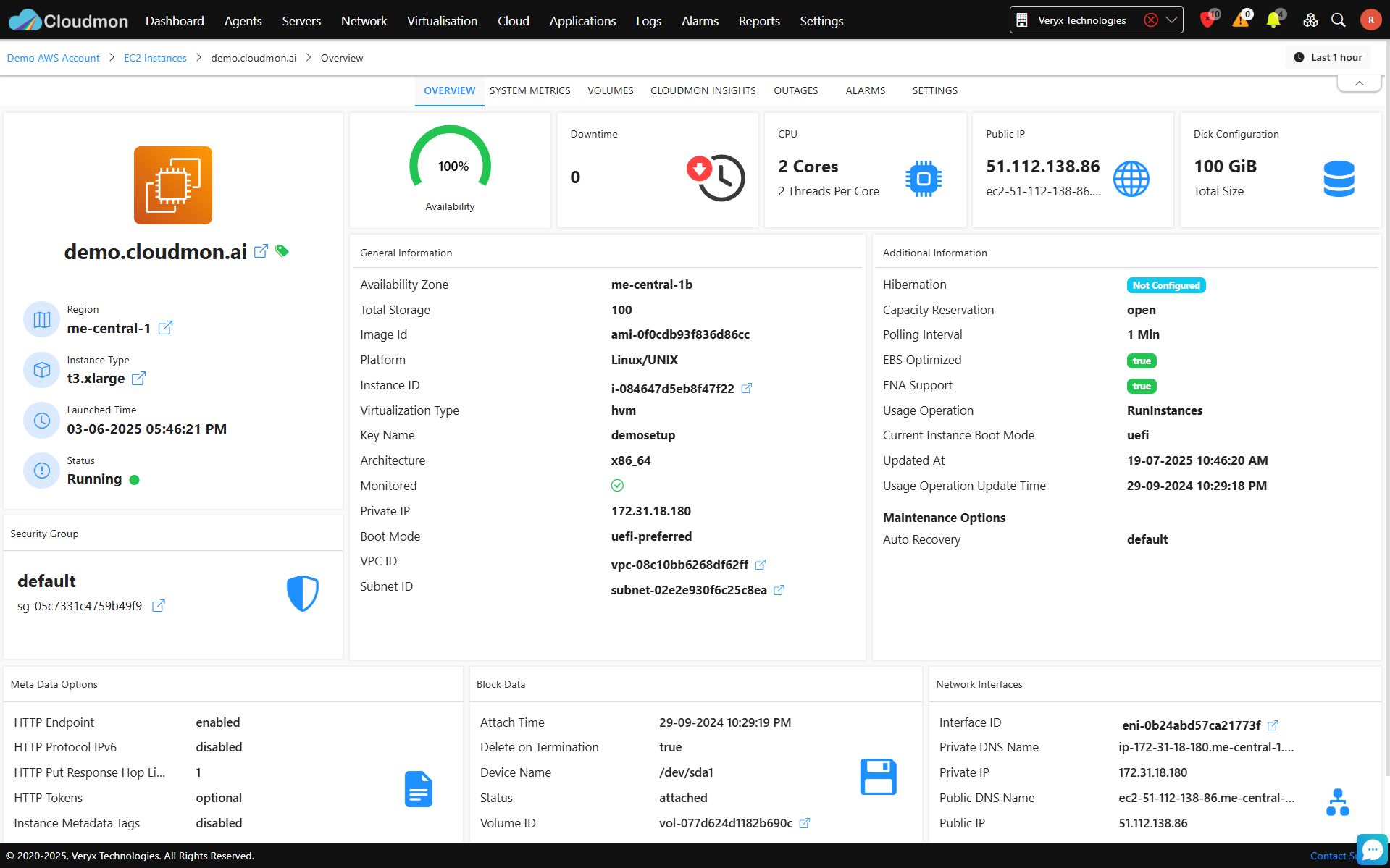Click the integrations cluster icon in header

pyautogui.click(x=1310, y=20)
